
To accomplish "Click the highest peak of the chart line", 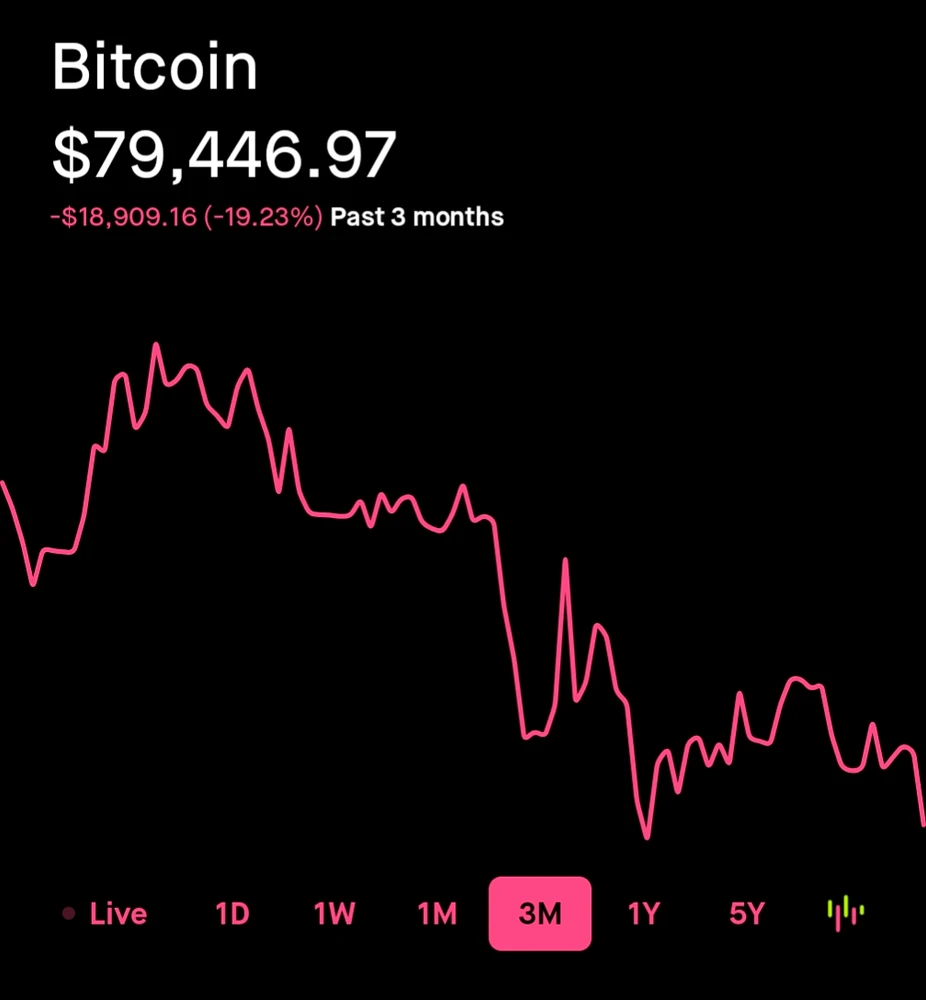I will [156, 345].
